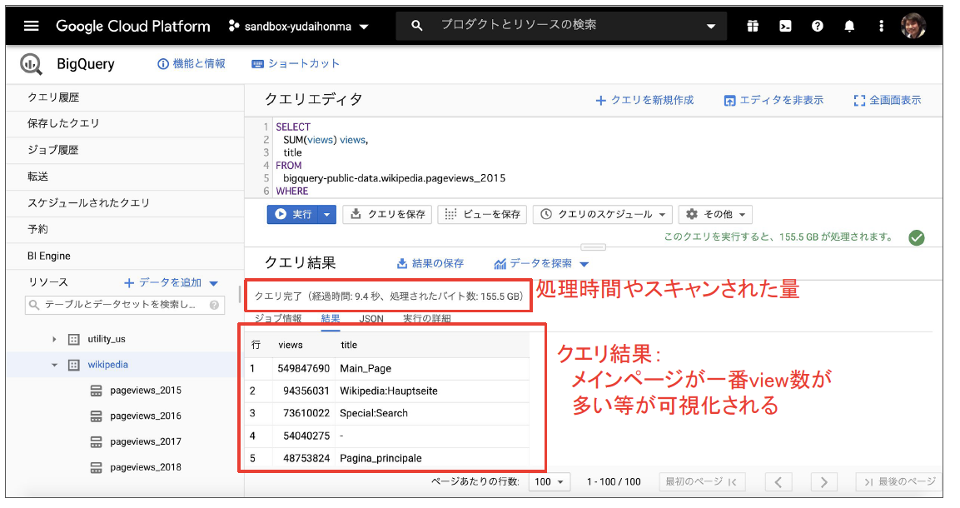The width and height of the screenshot is (960, 508).
Task: Go to 最後のページ last page
Action: pyautogui.click(x=898, y=482)
